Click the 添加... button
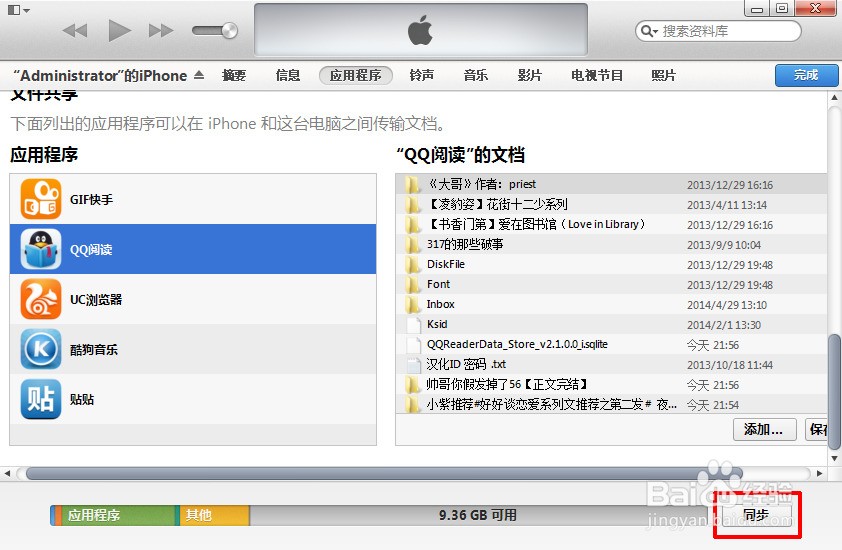Image resolution: width=842 pixels, height=550 pixels. (764, 429)
